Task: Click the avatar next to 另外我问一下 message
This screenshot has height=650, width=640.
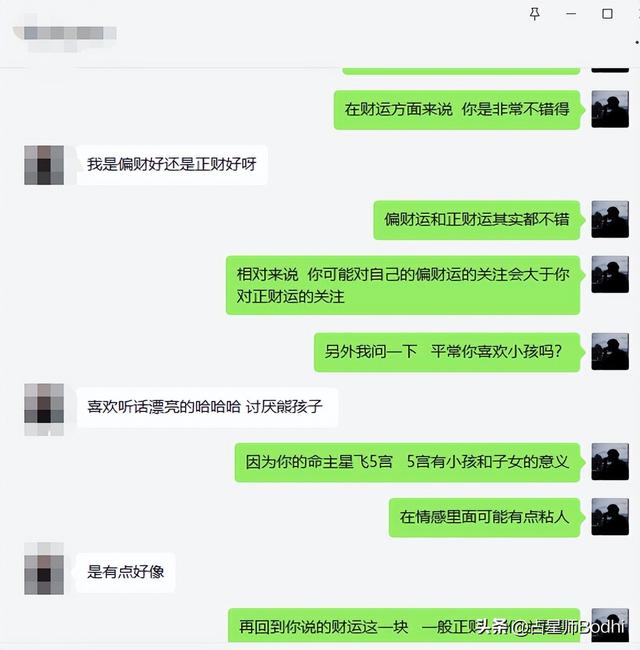Action: 610,352
